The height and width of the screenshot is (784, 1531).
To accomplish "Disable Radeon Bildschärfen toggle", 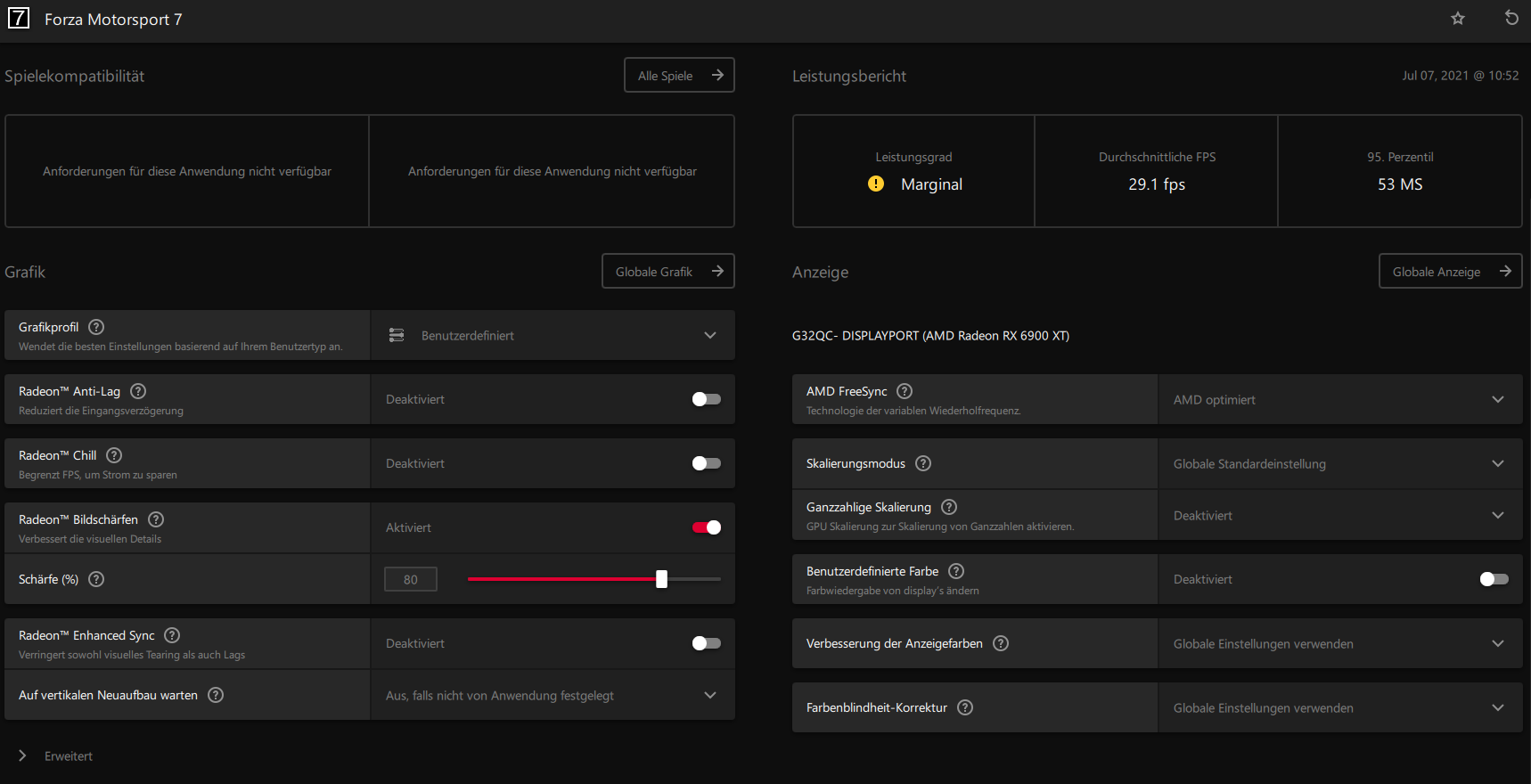I will pyautogui.click(x=706, y=527).
